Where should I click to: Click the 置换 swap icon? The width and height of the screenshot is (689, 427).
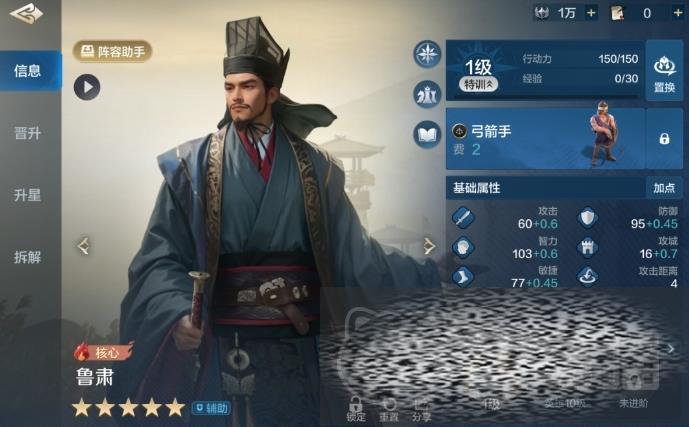(664, 71)
